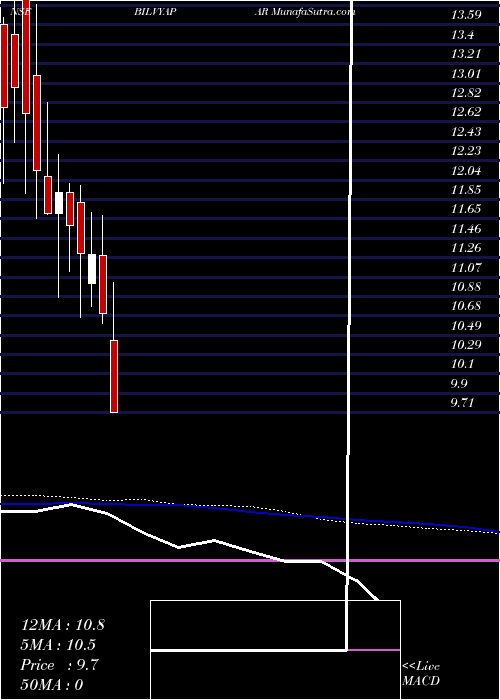Click the 13.4 price axis label
The height and width of the screenshot is (700, 500).
(x=462, y=34)
